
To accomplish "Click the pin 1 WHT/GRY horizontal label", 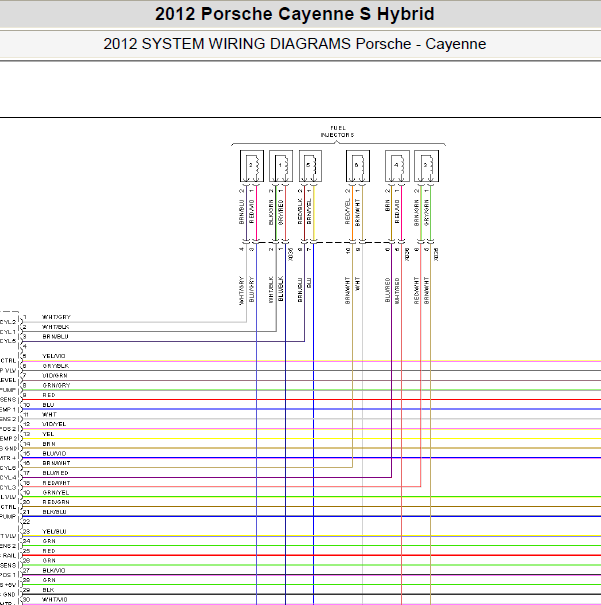I will point(56,317).
